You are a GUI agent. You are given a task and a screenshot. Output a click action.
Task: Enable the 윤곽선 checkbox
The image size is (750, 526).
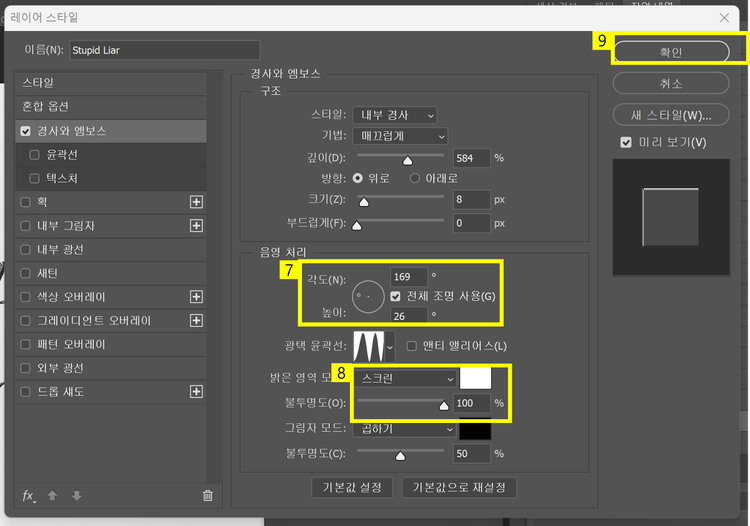pos(34,155)
